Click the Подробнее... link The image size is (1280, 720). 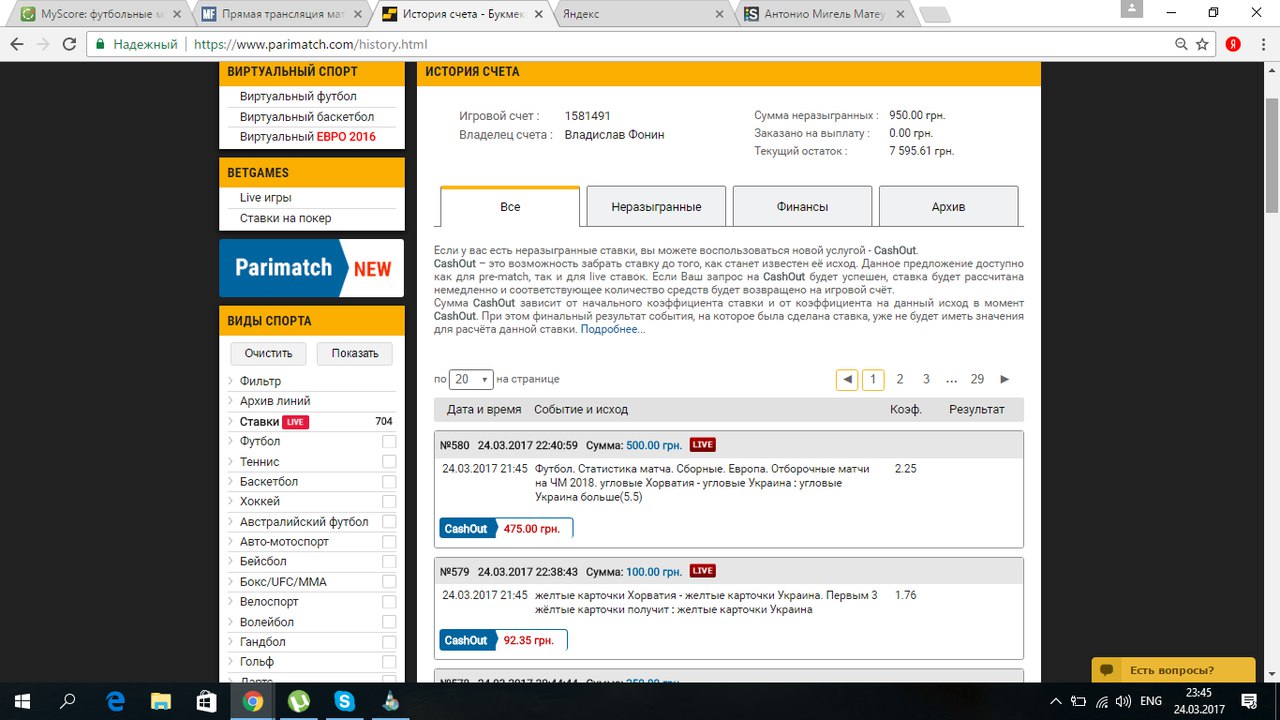613,329
